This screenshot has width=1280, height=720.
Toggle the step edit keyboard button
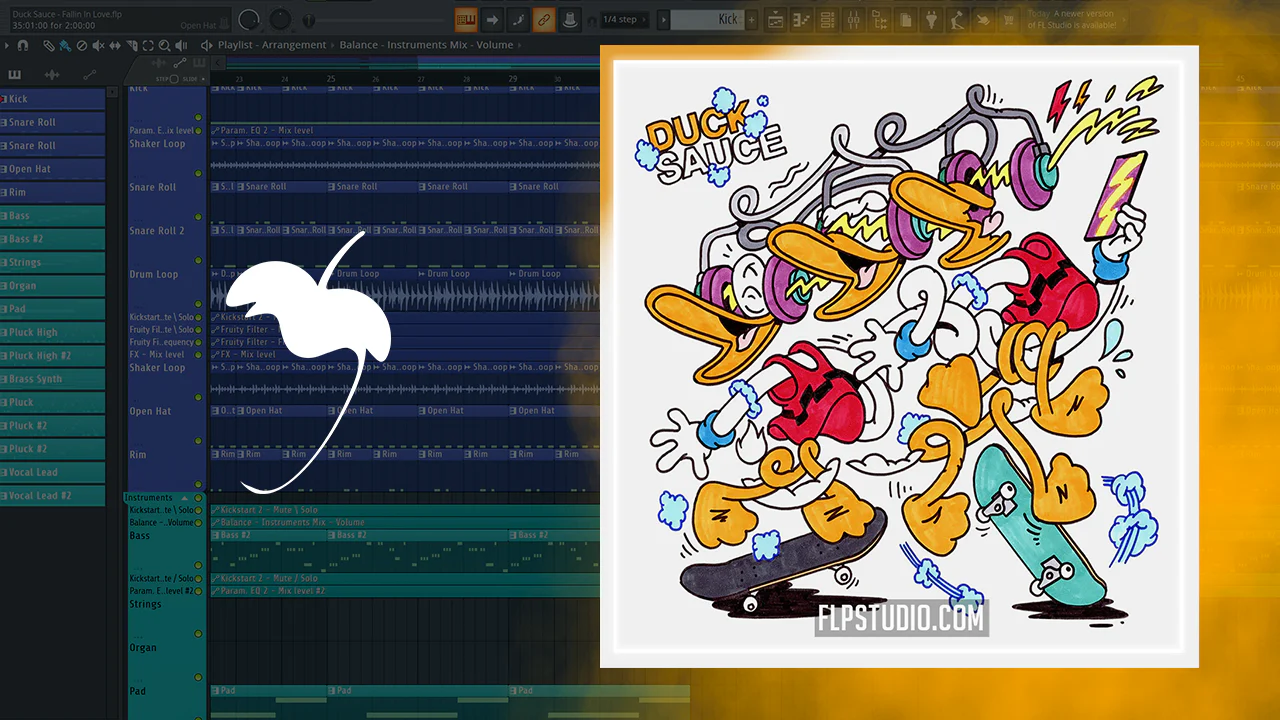coord(466,19)
